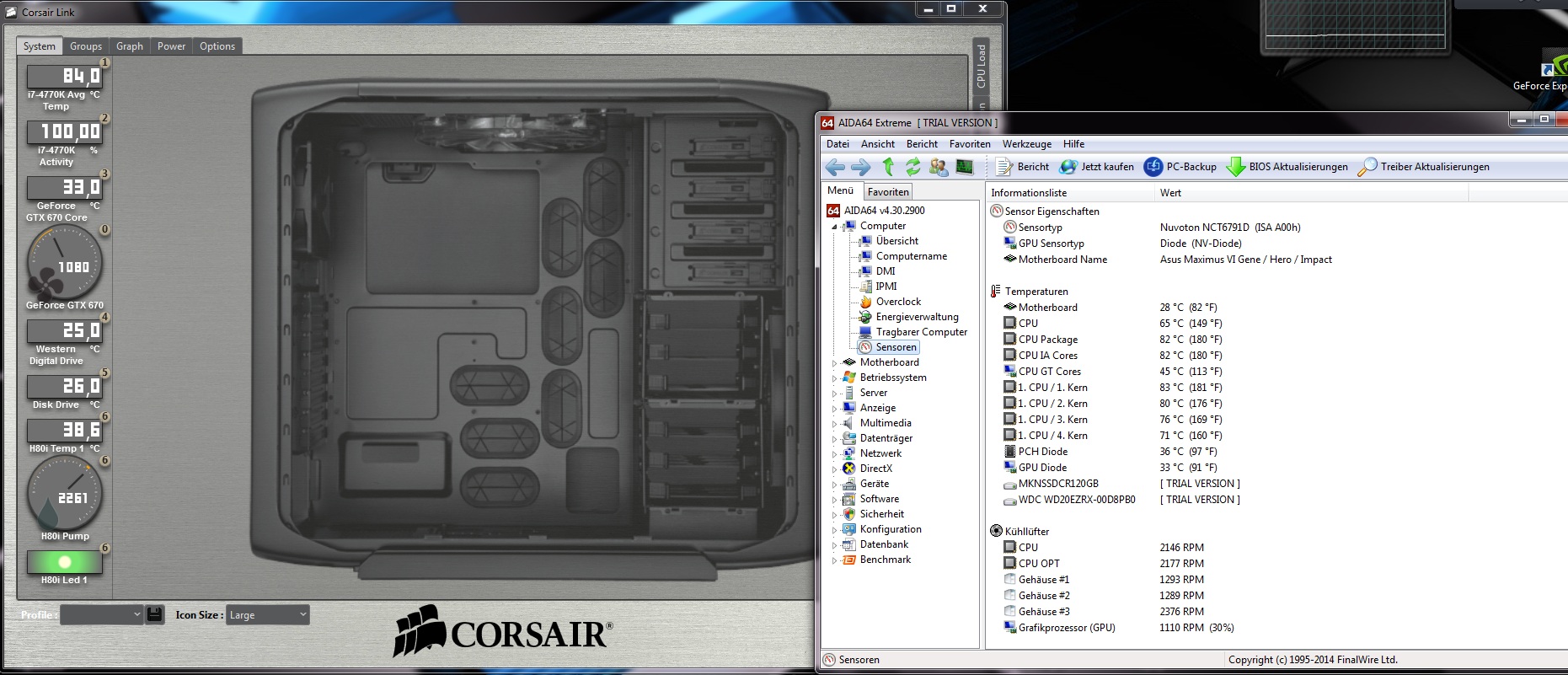Switch to the Options tab
The width and height of the screenshot is (1568, 675).
point(217,46)
